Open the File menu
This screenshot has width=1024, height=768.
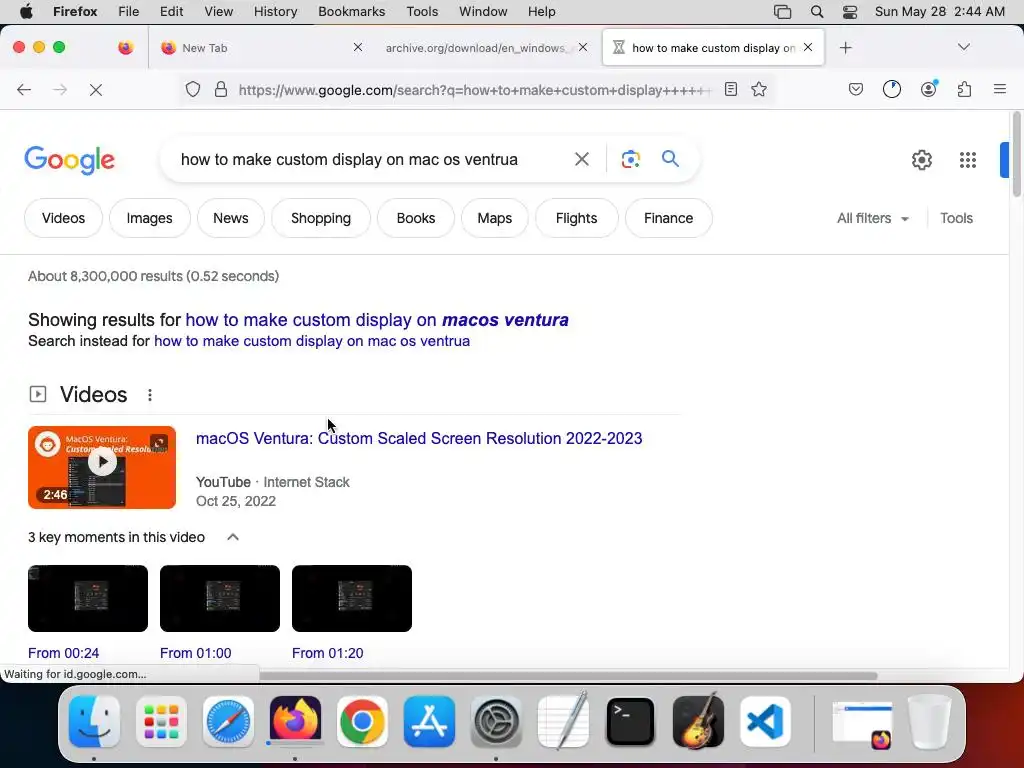coord(129,12)
